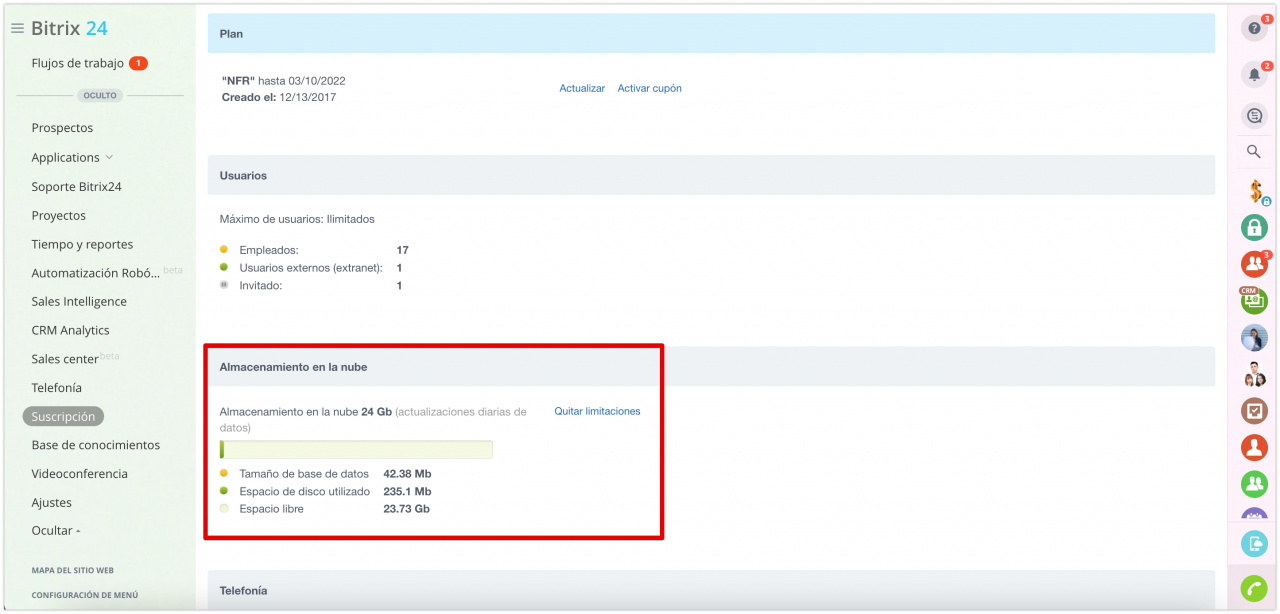
Task: Expand the Applications chevron
Action: point(109,157)
